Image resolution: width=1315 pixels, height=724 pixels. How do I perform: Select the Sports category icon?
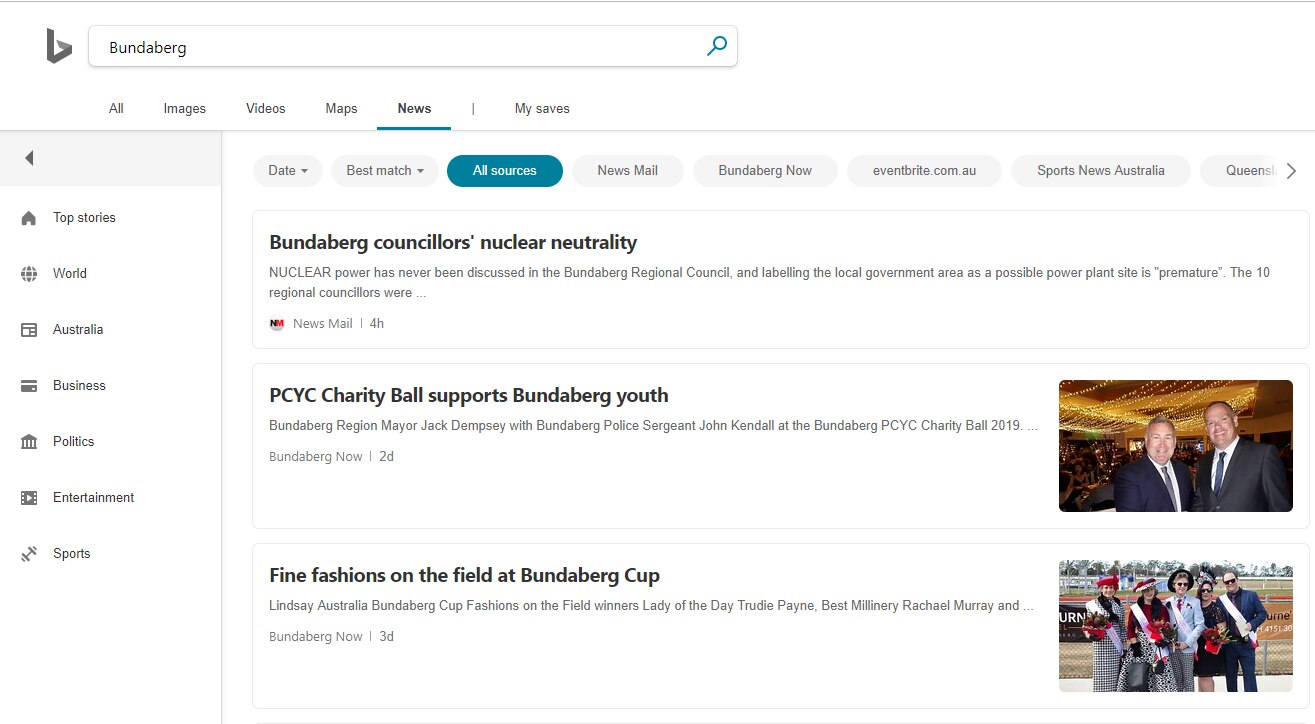click(29, 553)
